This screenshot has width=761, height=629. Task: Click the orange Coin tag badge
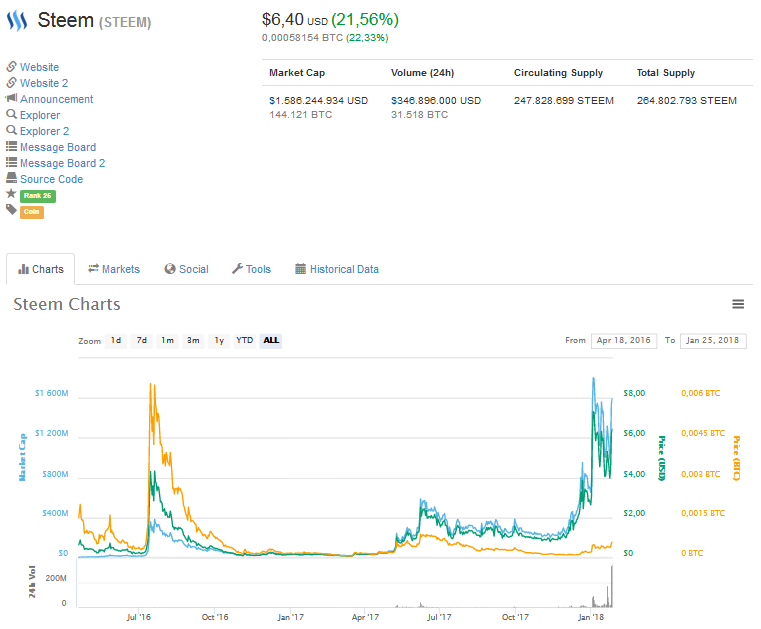coord(32,212)
